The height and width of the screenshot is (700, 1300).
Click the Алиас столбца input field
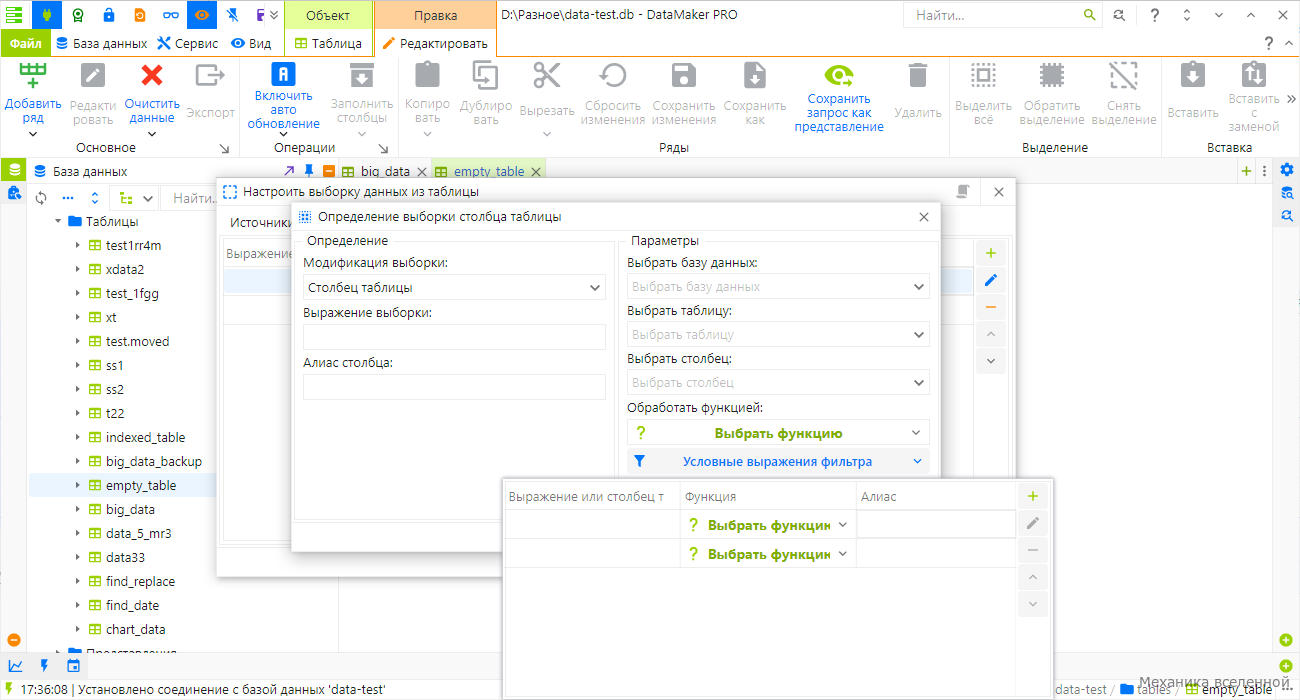coord(454,387)
